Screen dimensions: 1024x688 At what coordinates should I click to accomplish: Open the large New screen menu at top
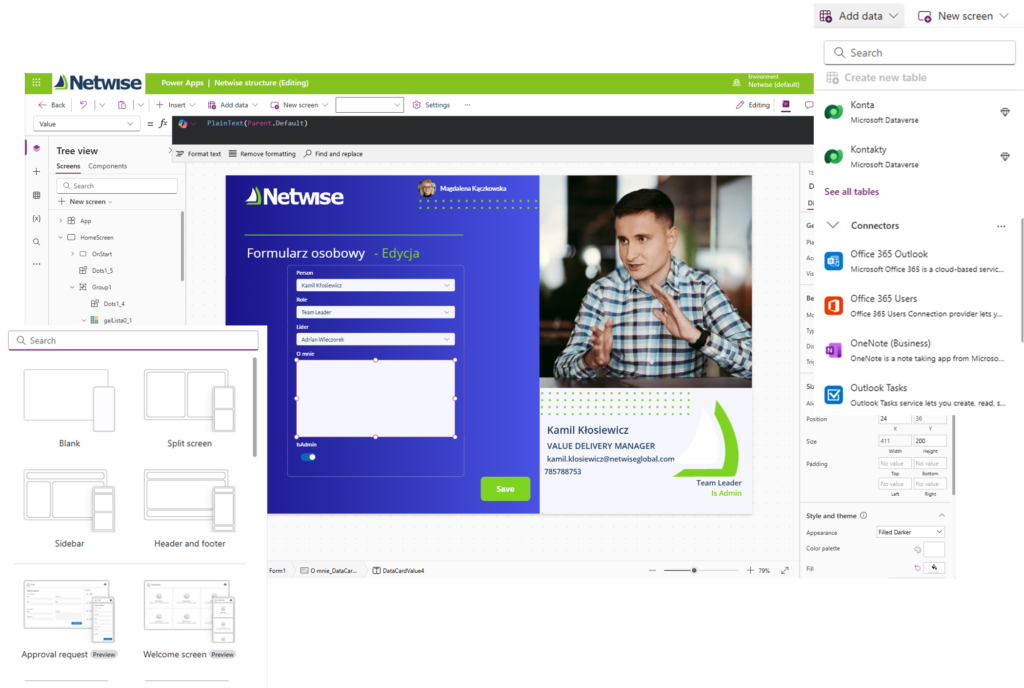(x=963, y=16)
